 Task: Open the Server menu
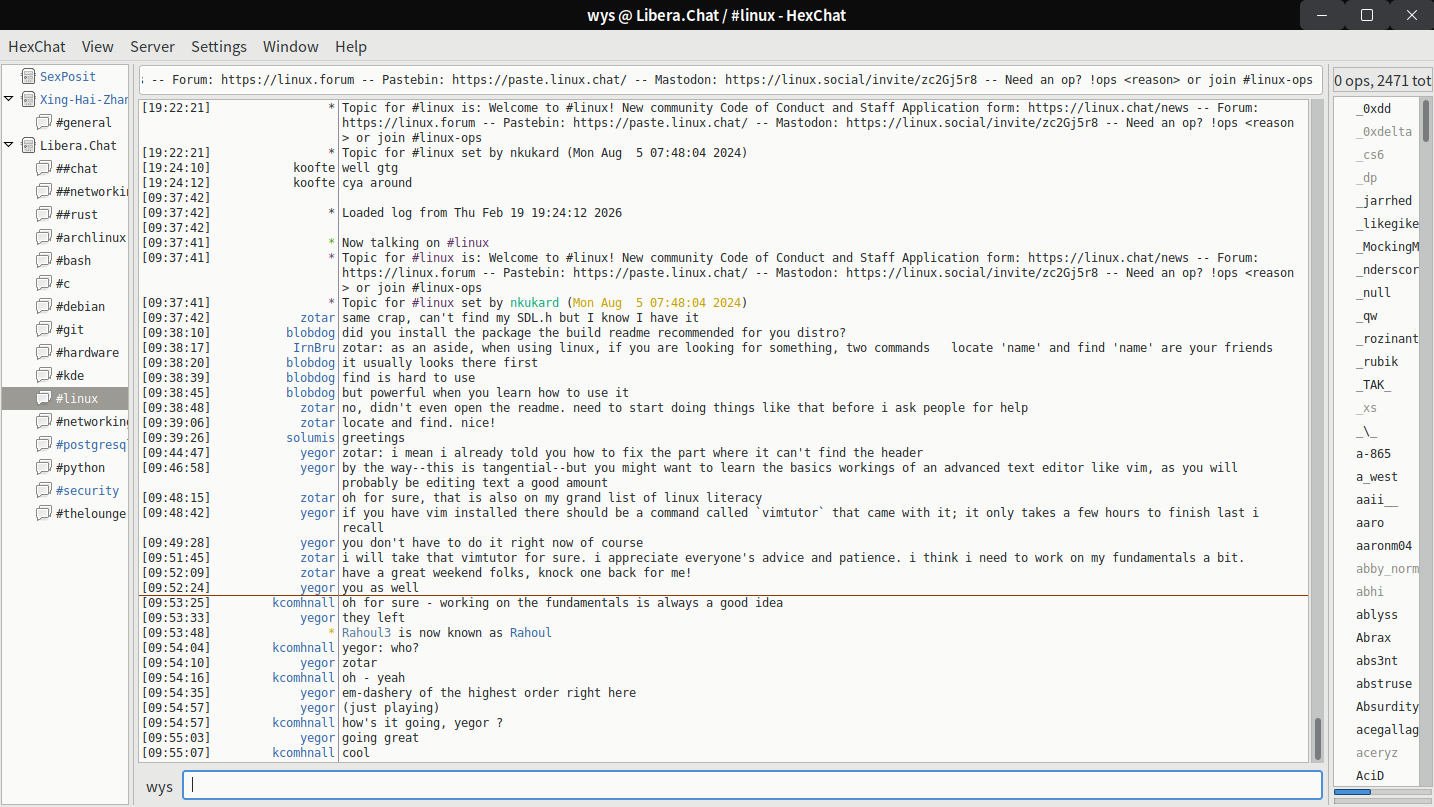click(152, 47)
